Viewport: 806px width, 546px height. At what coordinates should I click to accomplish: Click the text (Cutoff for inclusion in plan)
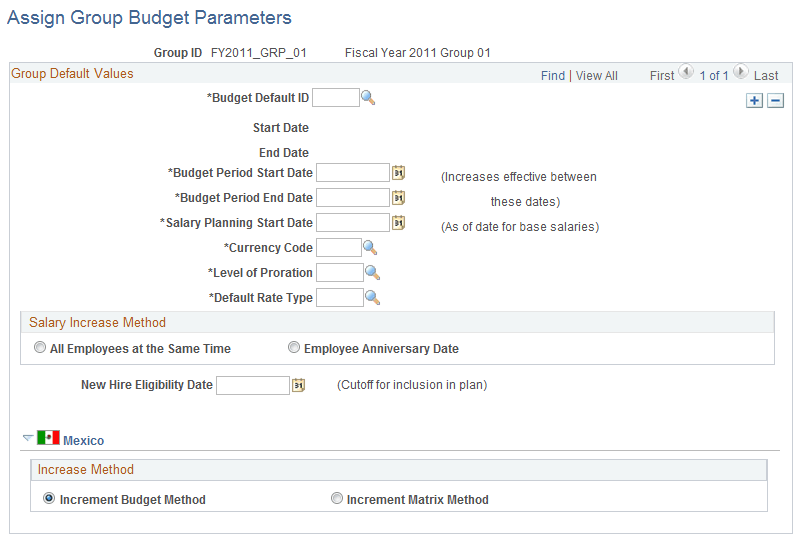click(412, 385)
